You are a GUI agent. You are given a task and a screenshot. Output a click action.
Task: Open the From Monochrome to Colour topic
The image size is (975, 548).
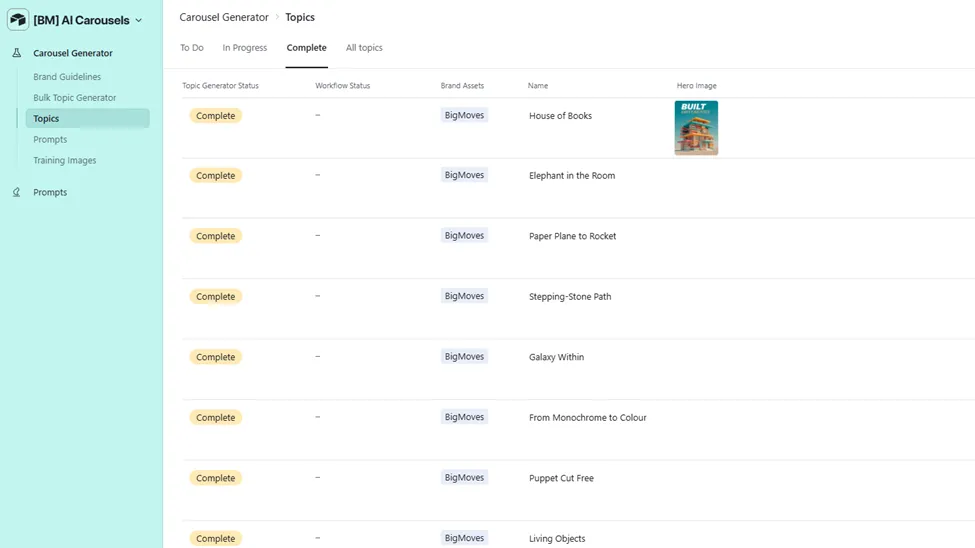point(588,417)
